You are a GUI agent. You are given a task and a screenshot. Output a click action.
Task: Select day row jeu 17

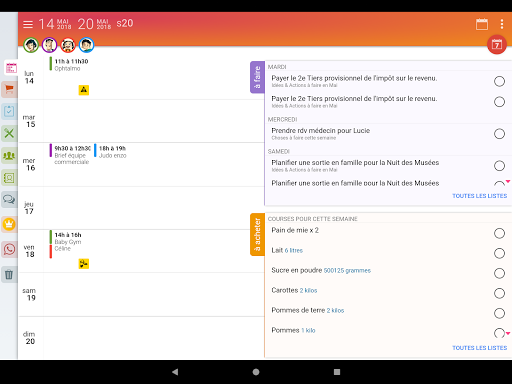(x=141, y=208)
